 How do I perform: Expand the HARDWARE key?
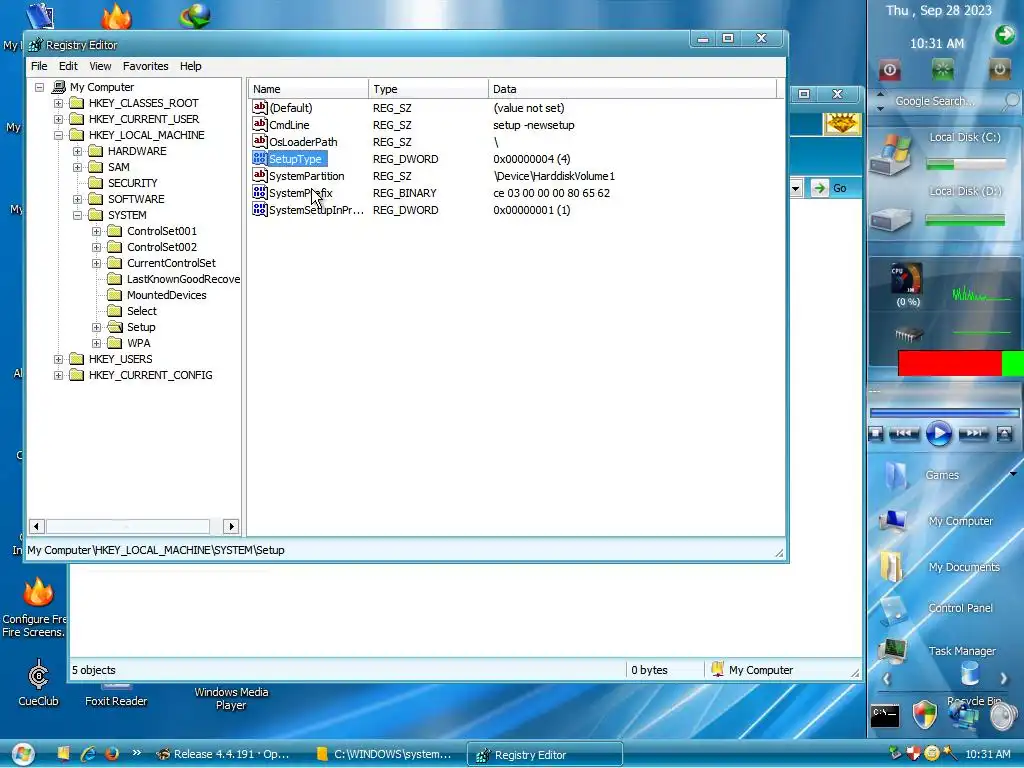[77, 151]
